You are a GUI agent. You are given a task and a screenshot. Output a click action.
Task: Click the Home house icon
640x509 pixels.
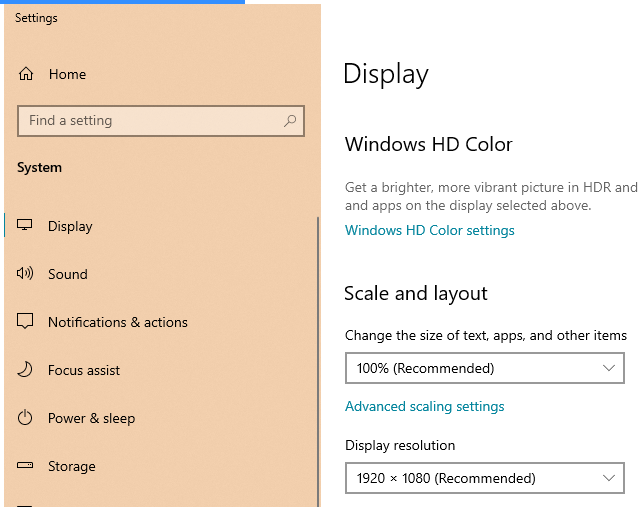click(x=26, y=74)
